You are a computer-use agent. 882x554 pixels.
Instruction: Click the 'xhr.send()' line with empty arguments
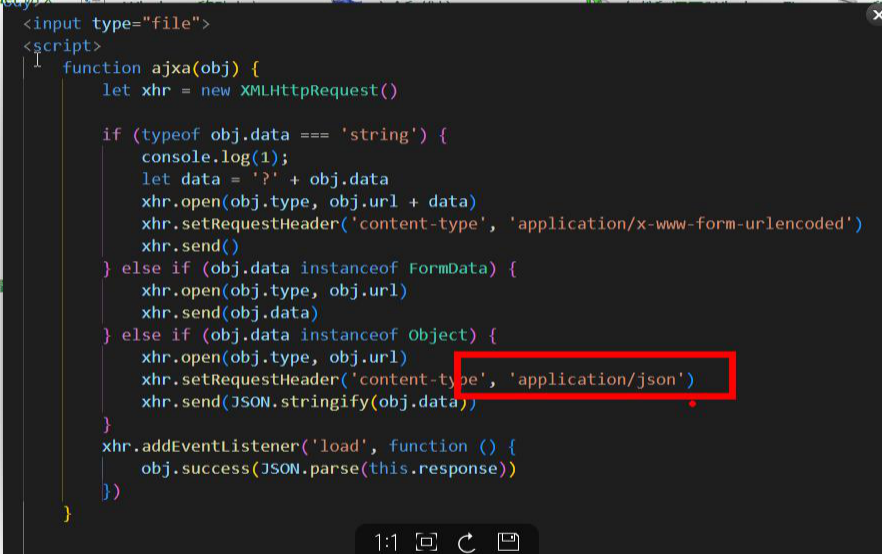point(190,246)
